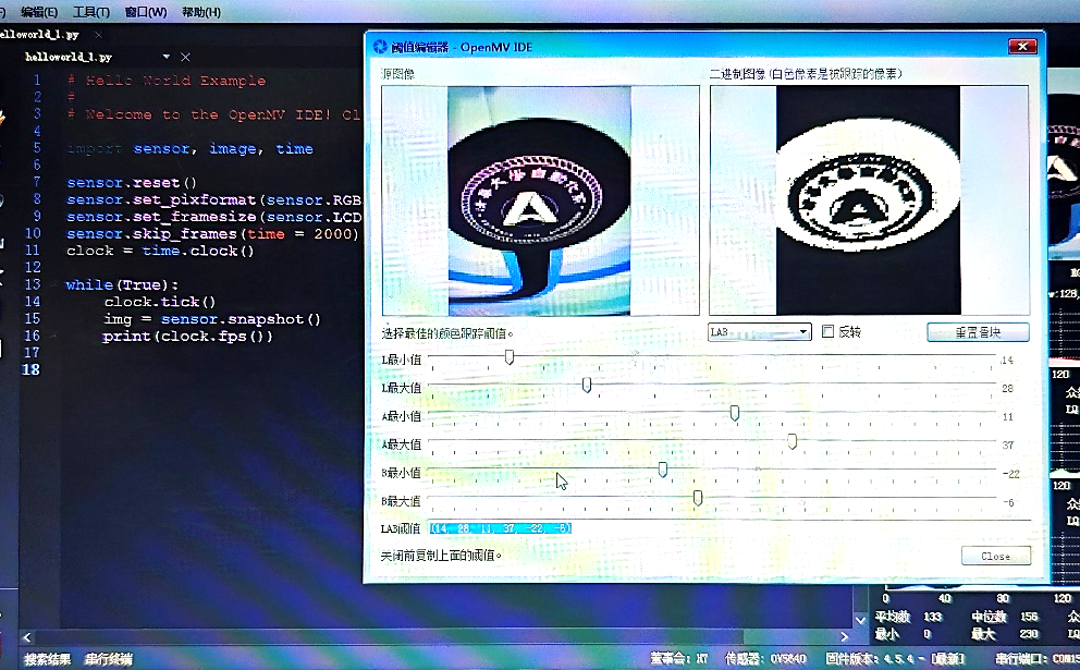Click the L最小值 slider handle
The width and height of the screenshot is (1081, 672).
click(509, 357)
